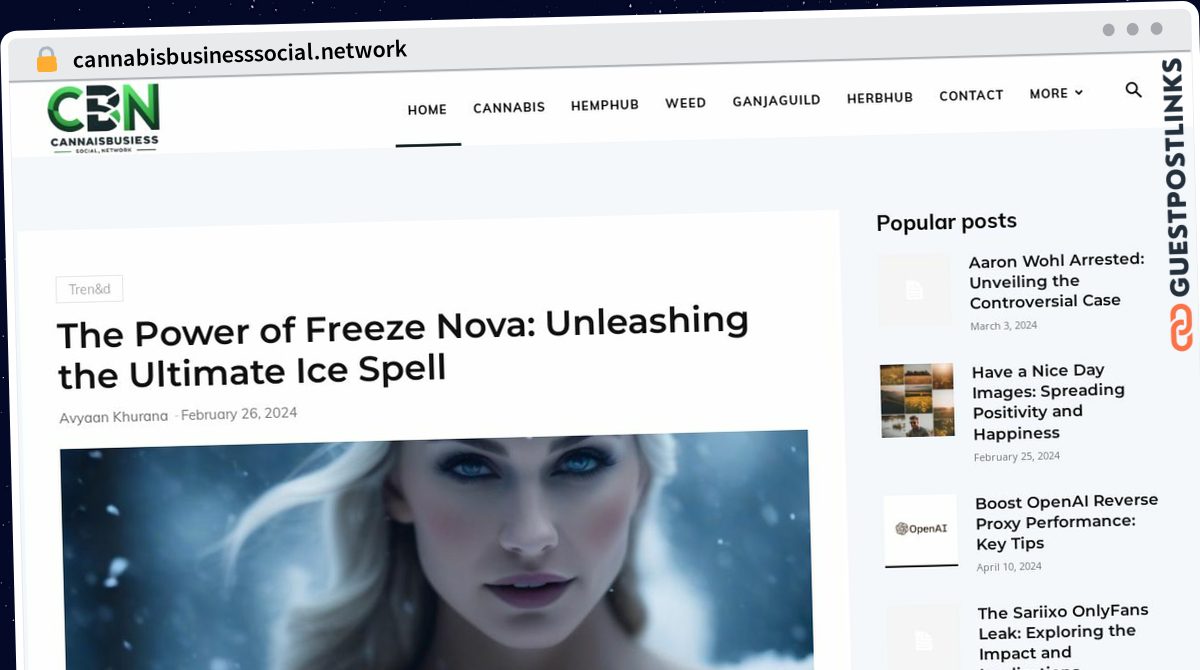Select HEMPHUB in navigation bar
Image resolution: width=1200 pixels, height=670 pixels.
click(604, 105)
